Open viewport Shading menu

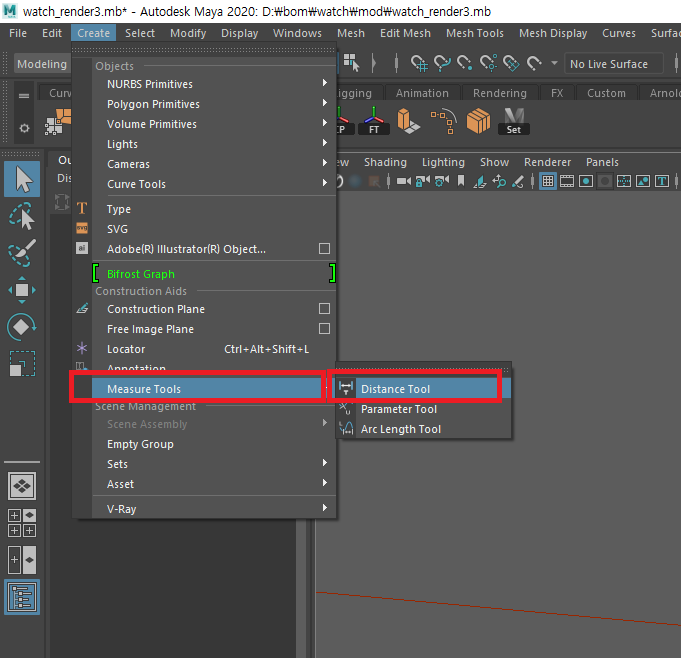pyautogui.click(x=385, y=162)
